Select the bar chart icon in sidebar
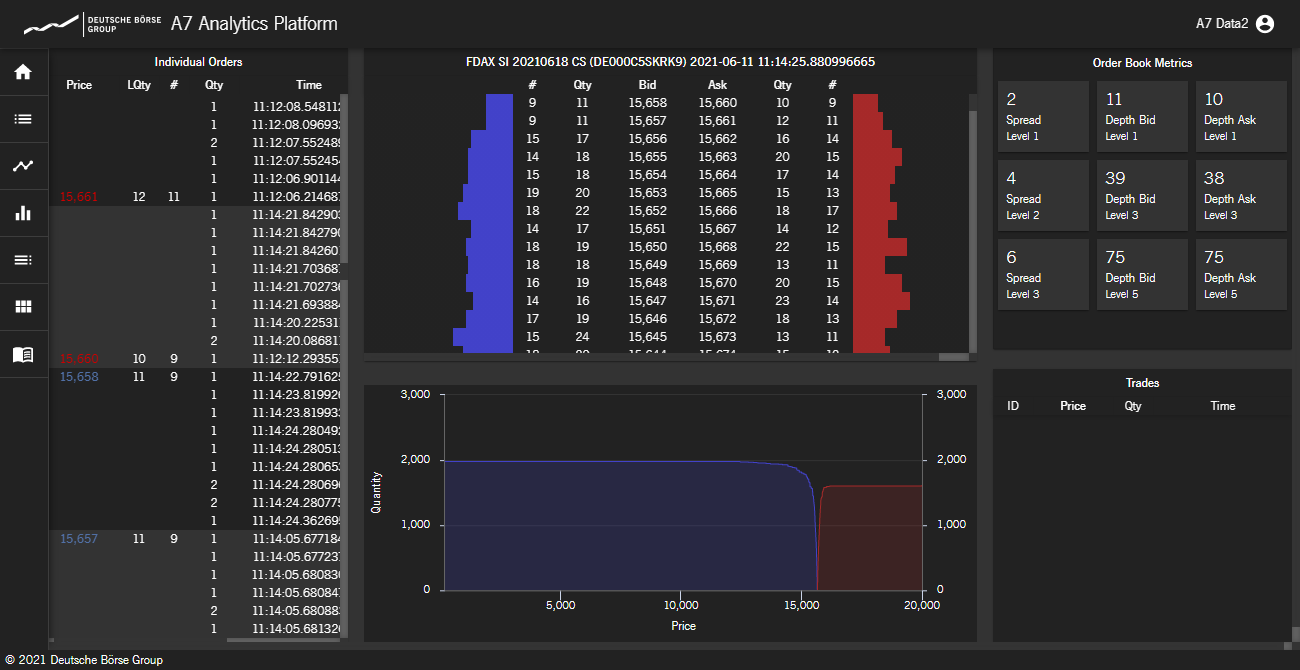The height and width of the screenshot is (670, 1300). click(x=23, y=213)
